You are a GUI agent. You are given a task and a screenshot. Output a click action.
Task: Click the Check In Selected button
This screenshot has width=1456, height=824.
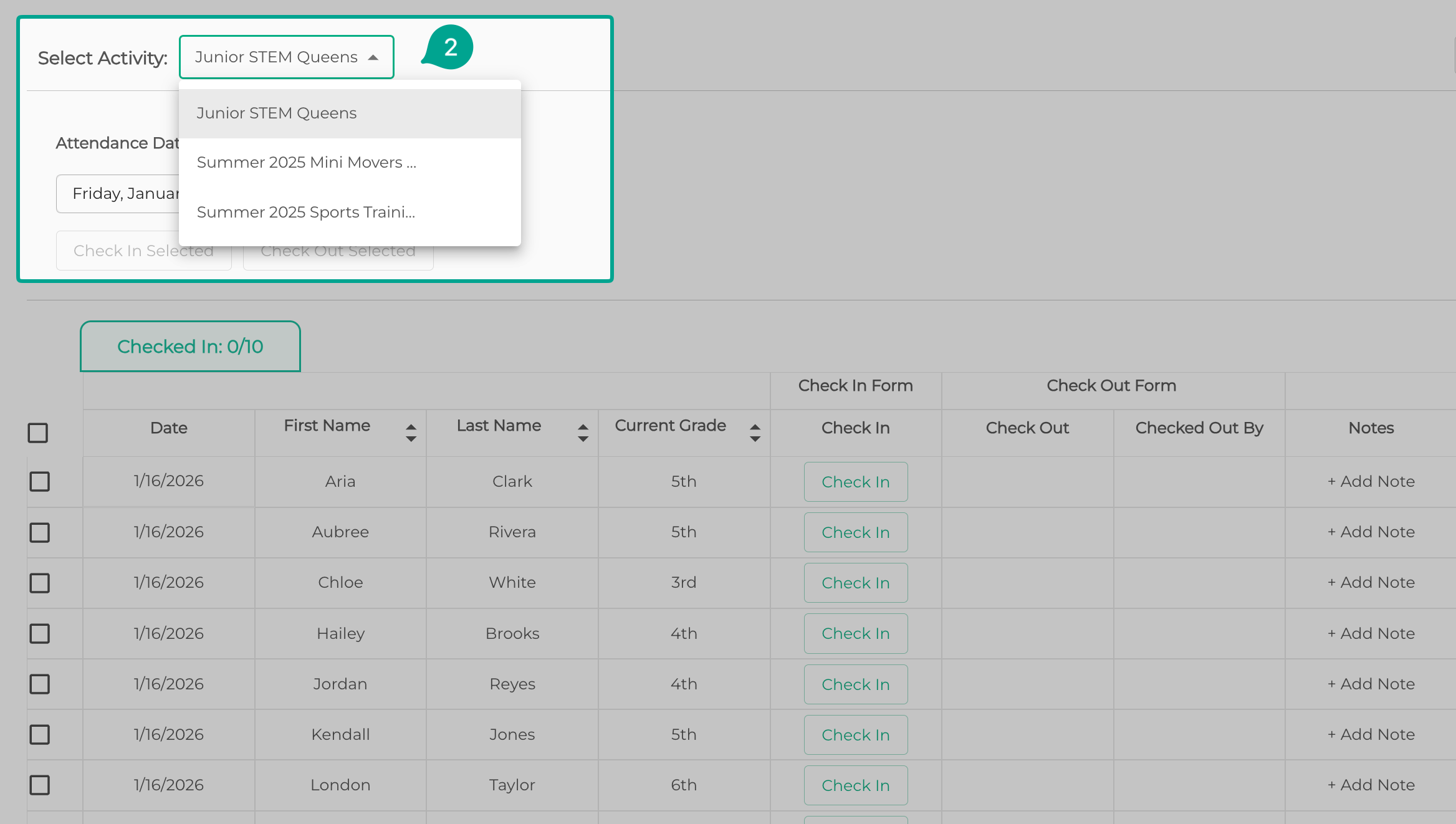118,251
